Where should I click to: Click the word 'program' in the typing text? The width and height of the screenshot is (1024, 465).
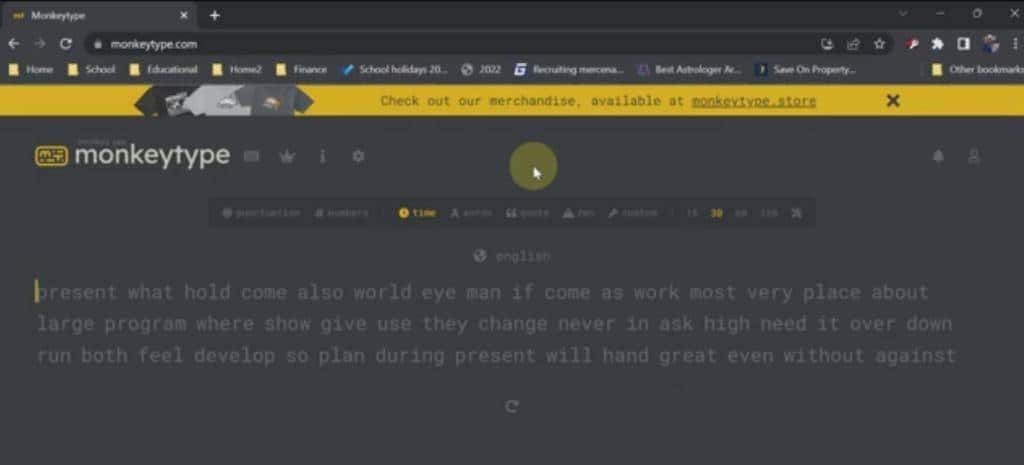(145, 324)
